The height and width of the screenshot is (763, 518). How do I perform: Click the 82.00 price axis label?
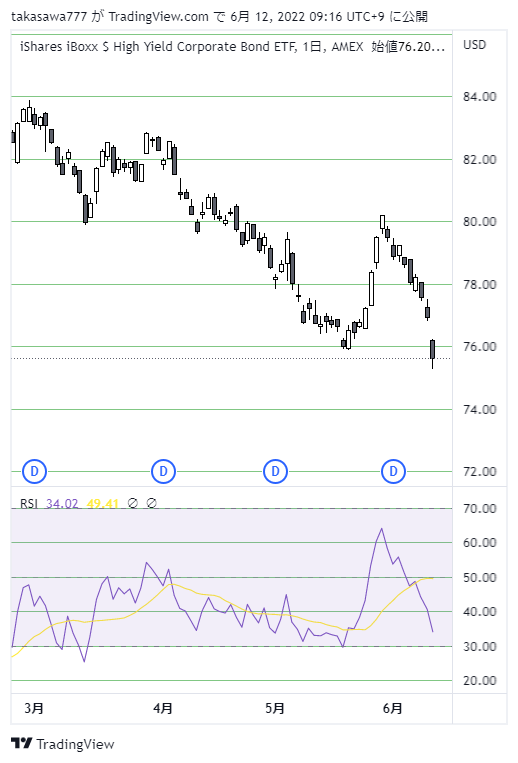(x=480, y=160)
